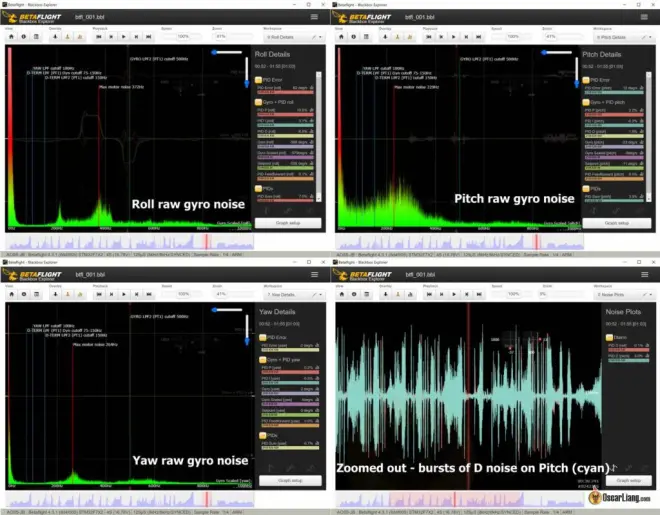Collapse Gyro + PID yaw legend group
The height and width of the screenshot is (515, 660).
click(x=263, y=360)
